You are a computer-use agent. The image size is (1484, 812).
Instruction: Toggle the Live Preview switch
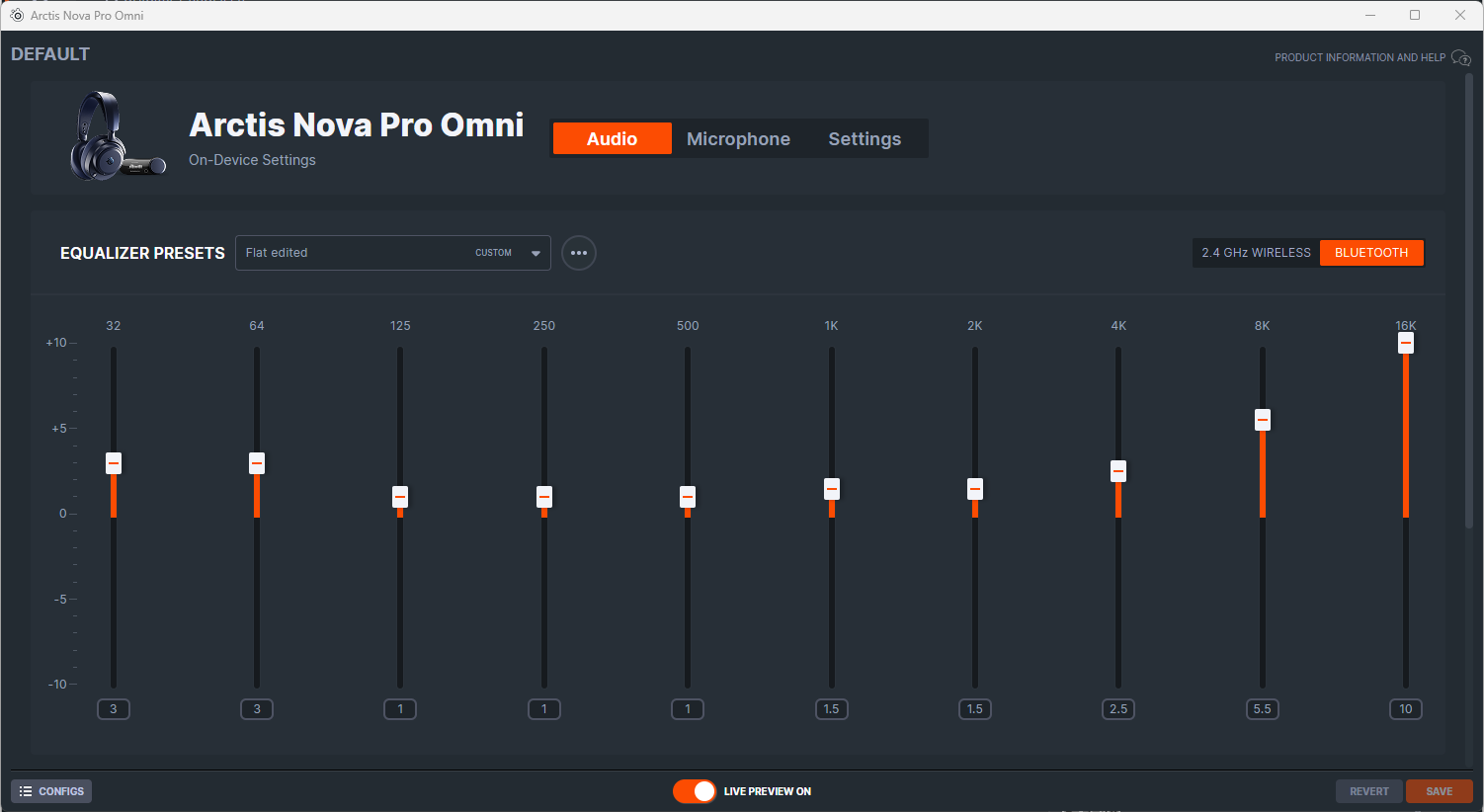pyautogui.click(x=695, y=791)
